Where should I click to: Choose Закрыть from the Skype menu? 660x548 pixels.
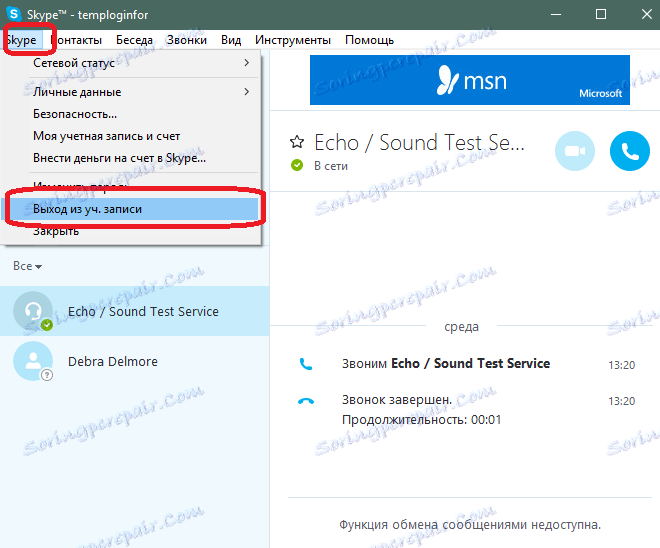click(131, 231)
